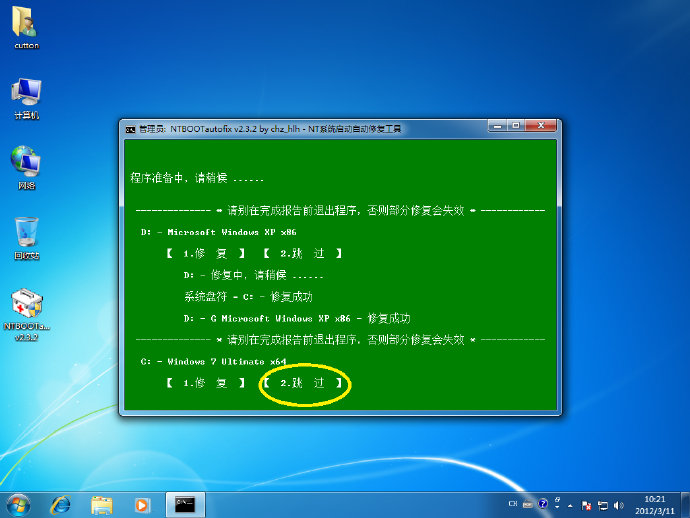Viewport: 690px width, 518px height.
Task: Launch the NTBOOTautofix v2.3.2 desktop icon
Action: (26, 314)
